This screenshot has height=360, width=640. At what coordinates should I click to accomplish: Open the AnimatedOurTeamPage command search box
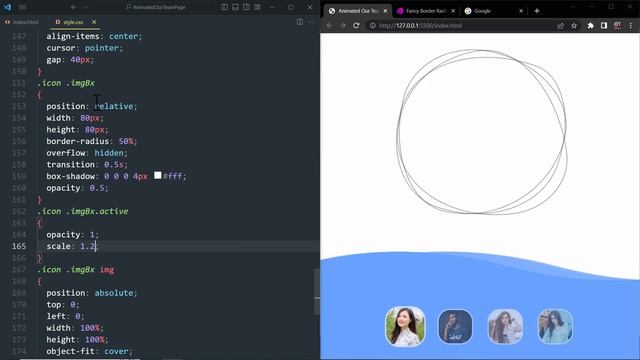point(156,7)
